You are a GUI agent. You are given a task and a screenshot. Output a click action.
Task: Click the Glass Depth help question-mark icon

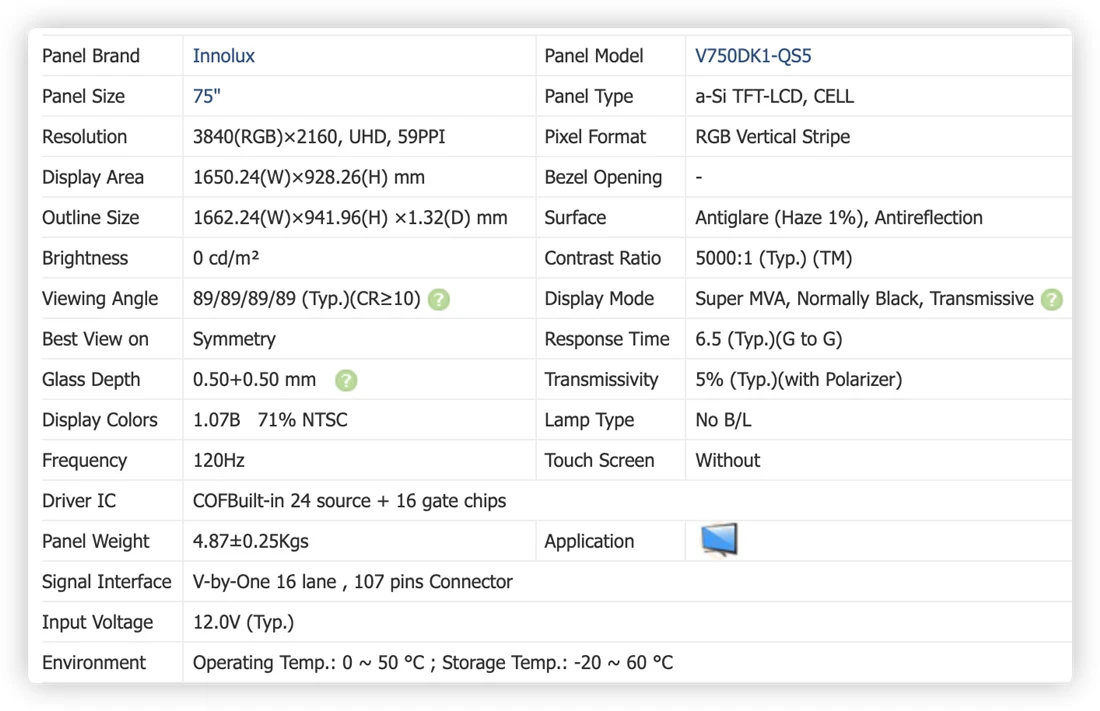tap(346, 380)
